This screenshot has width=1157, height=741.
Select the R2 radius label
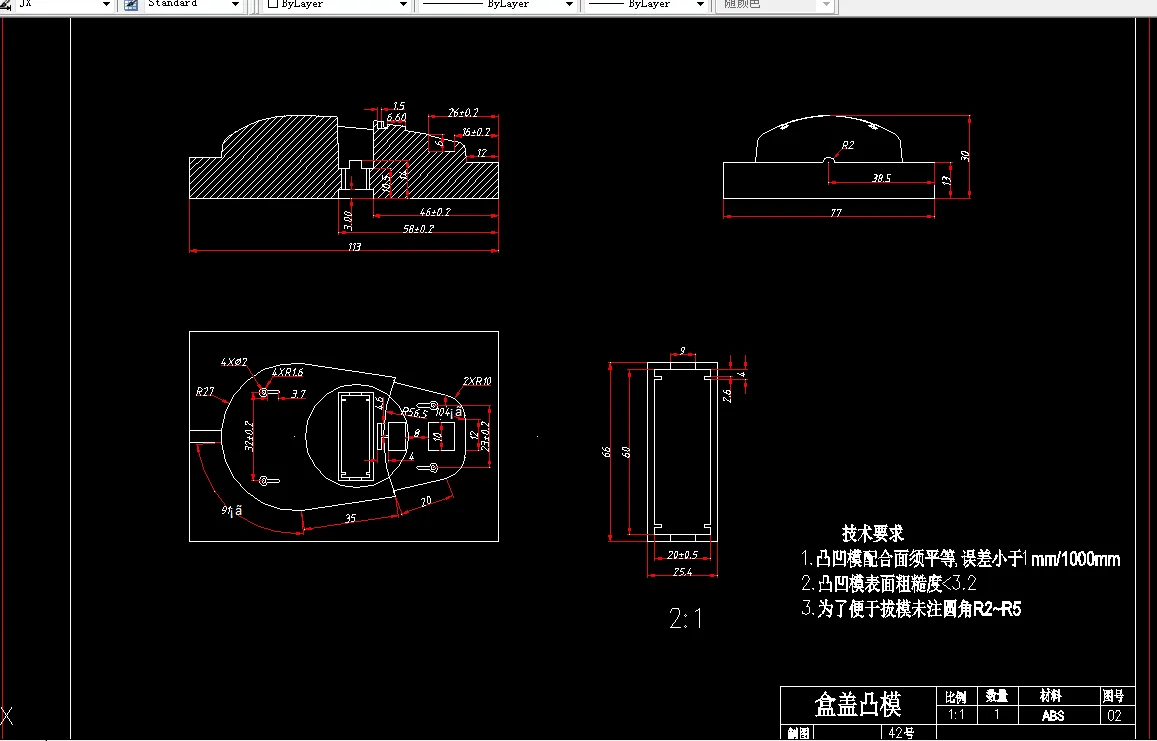[x=848, y=145]
